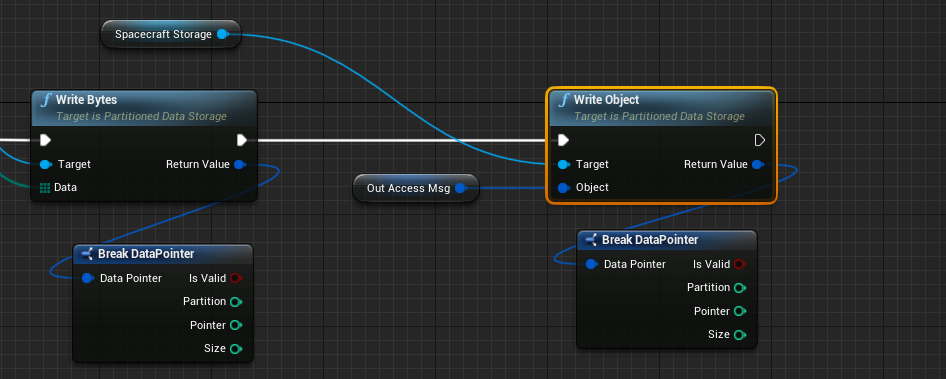Click Pointer pin under Write Bytes
Image resolution: width=946 pixels, height=379 pixels.
point(236,325)
